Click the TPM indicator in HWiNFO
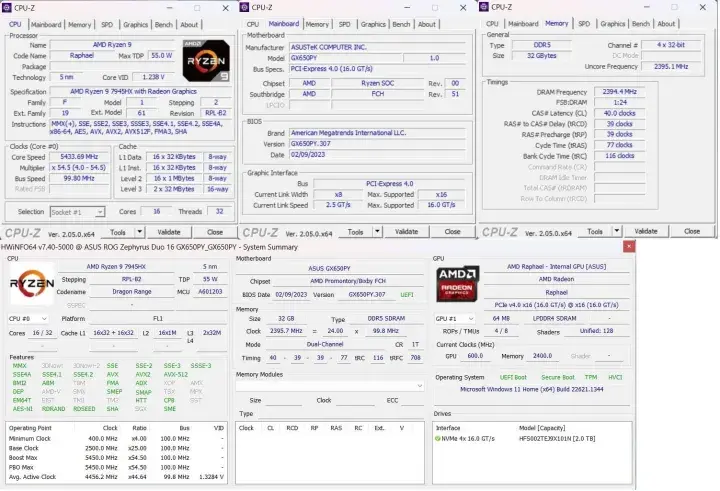This screenshot has height=491, width=720. pos(591,377)
